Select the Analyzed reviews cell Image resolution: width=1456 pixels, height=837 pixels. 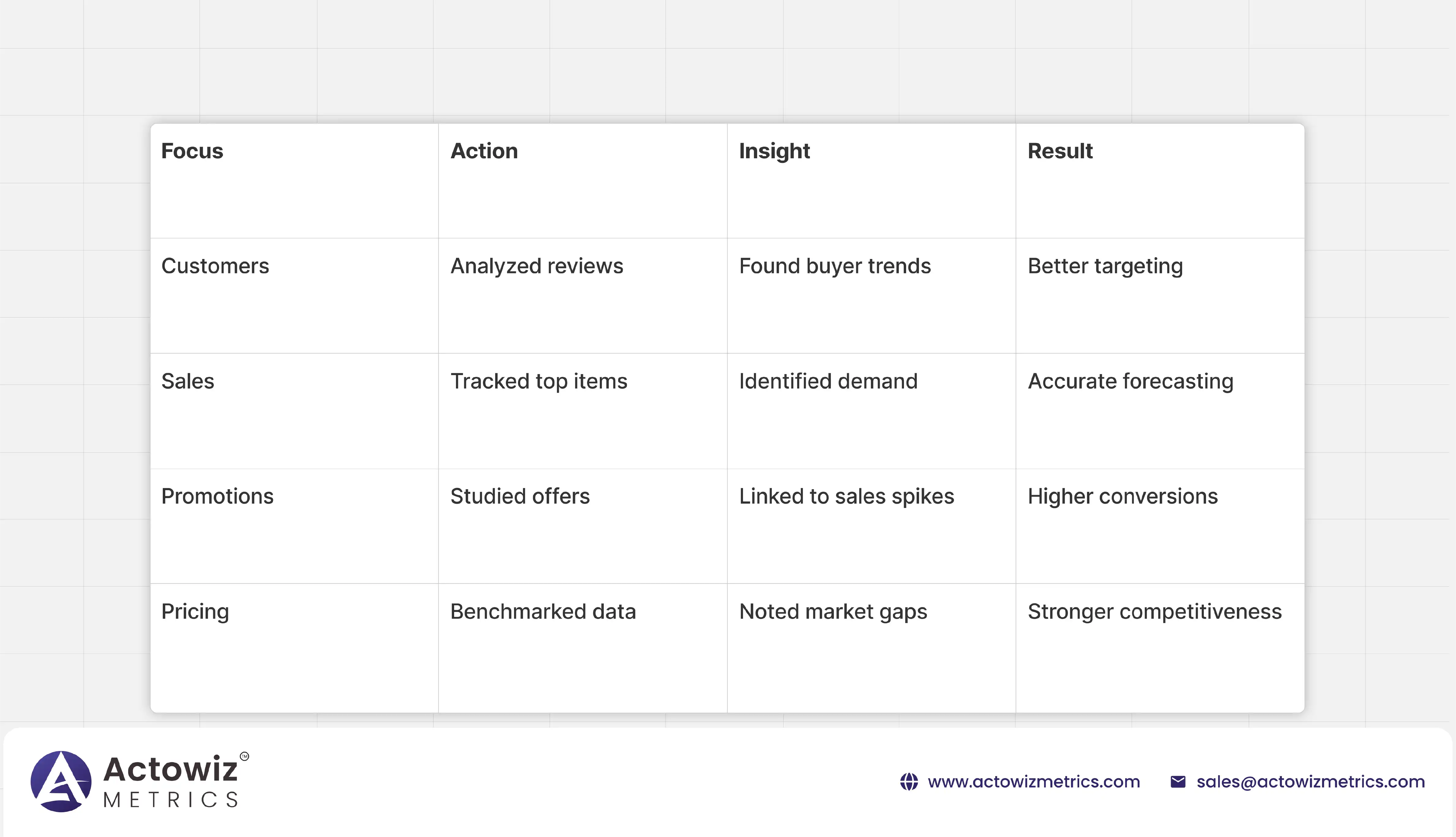click(x=536, y=266)
